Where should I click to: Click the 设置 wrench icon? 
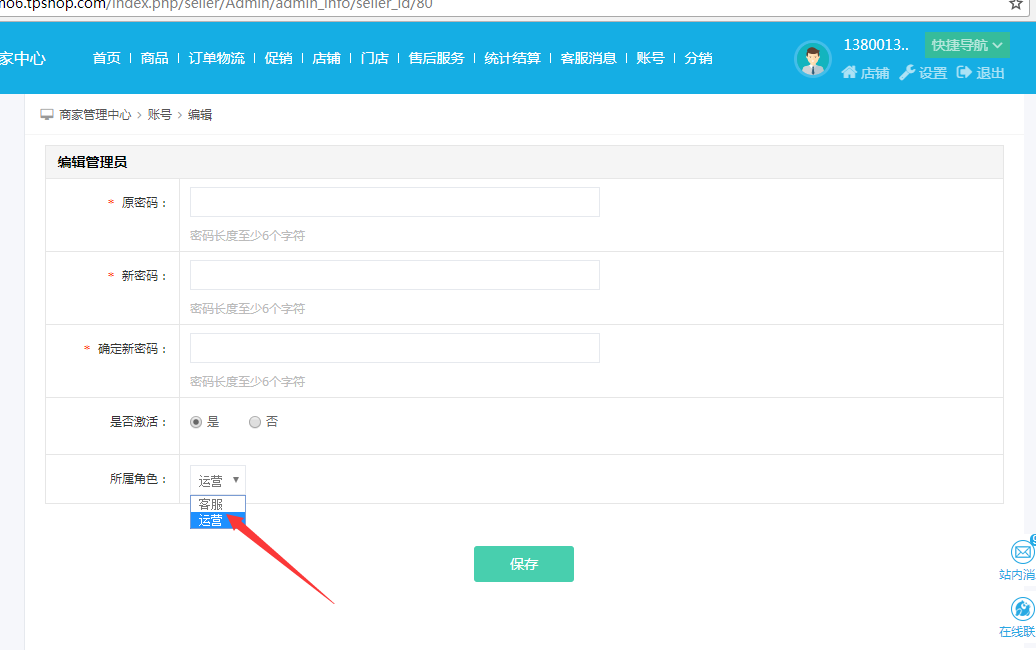[907, 72]
